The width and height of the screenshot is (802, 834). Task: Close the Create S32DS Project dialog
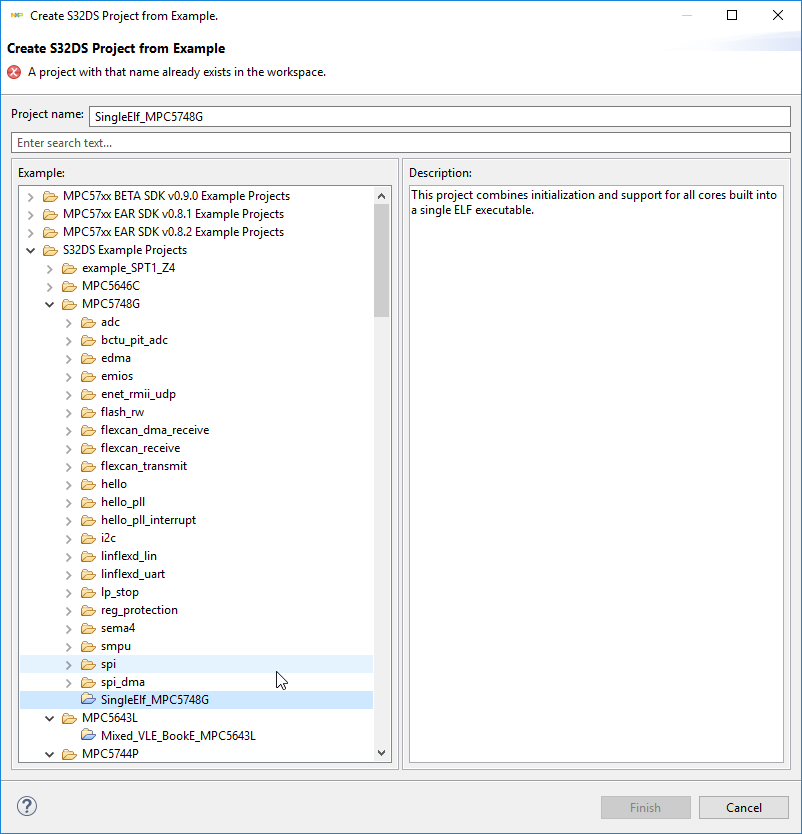(778, 15)
